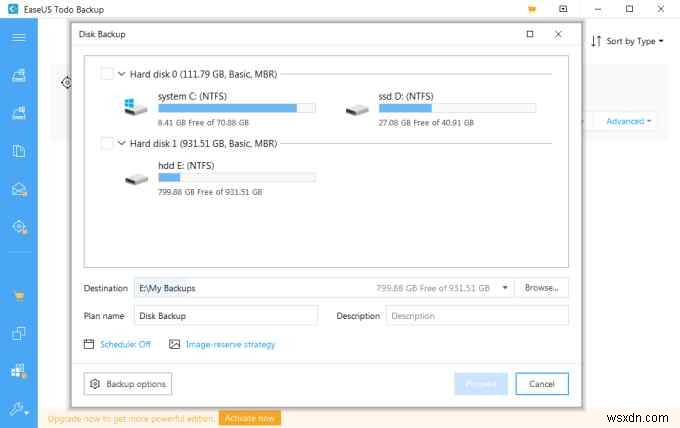The height and width of the screenshot is (428, 680).
Task: Select Disk/Partition Backup sidebar icon
Action: click(x=19, y=75)
